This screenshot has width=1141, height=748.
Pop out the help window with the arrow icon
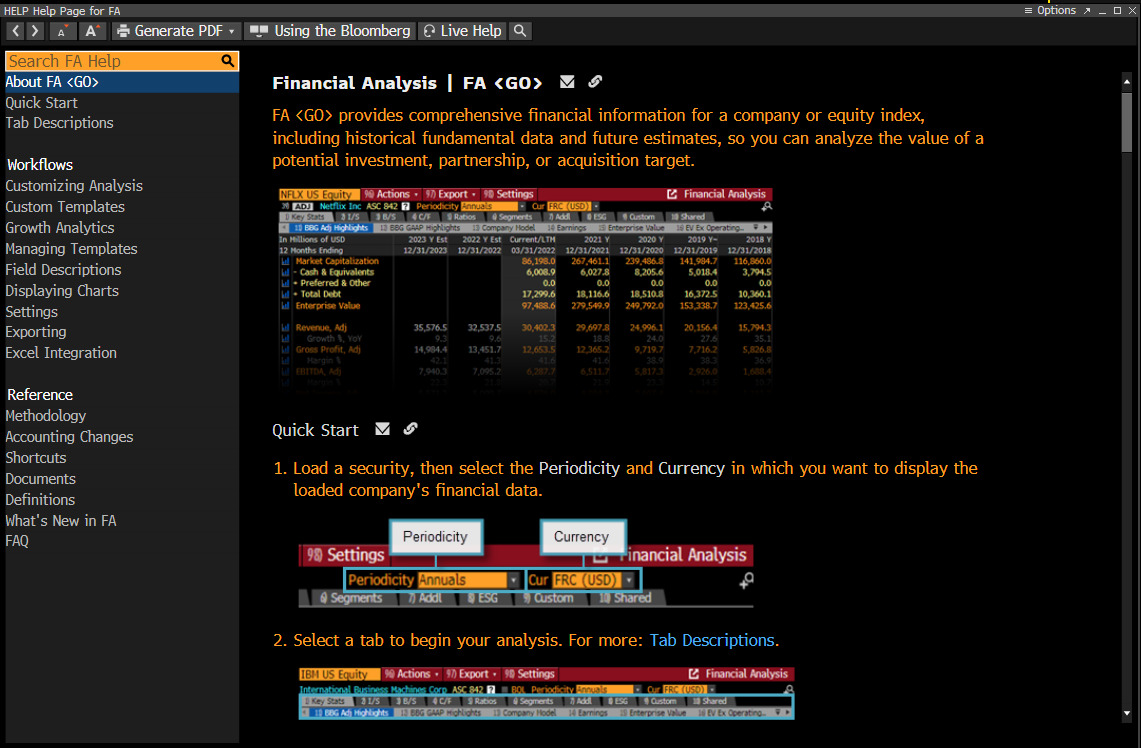point(1087,10)
